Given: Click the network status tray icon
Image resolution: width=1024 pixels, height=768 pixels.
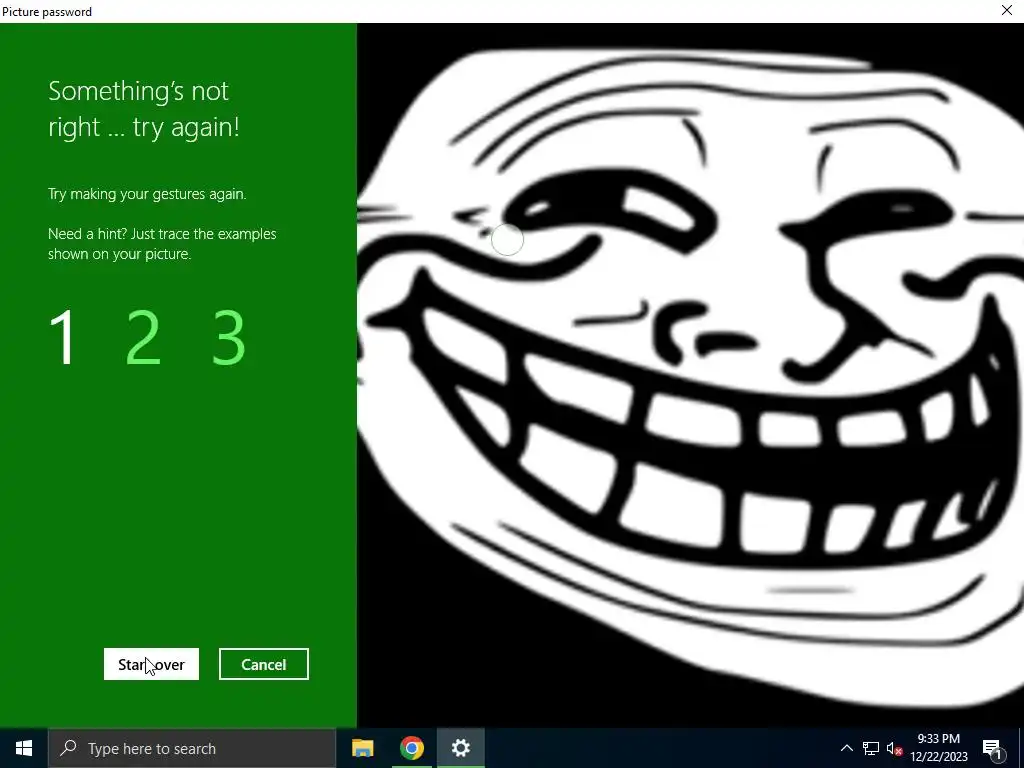Looking at the screenshot, I should (x=871, y=748).
